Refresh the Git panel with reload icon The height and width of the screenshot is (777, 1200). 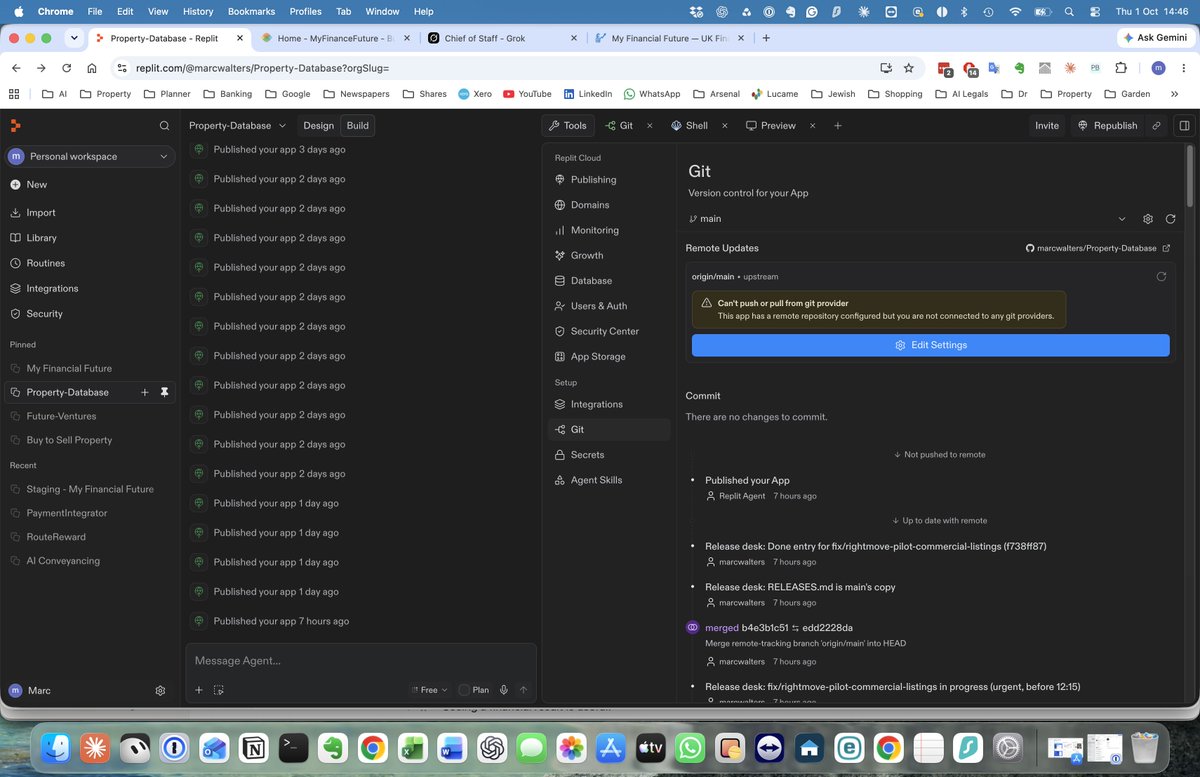pos(1170,219)
